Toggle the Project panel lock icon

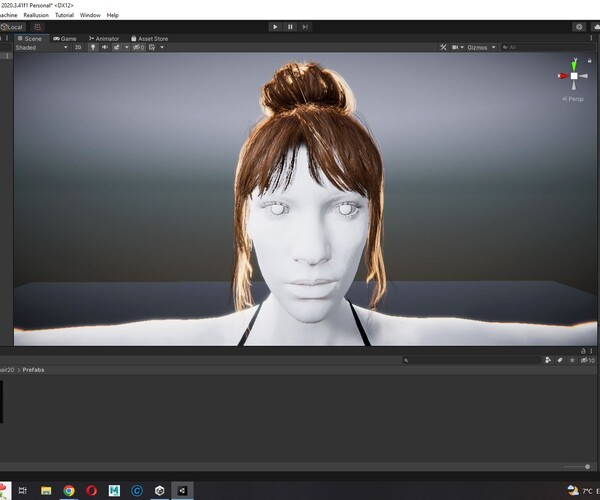pos(584,351)
